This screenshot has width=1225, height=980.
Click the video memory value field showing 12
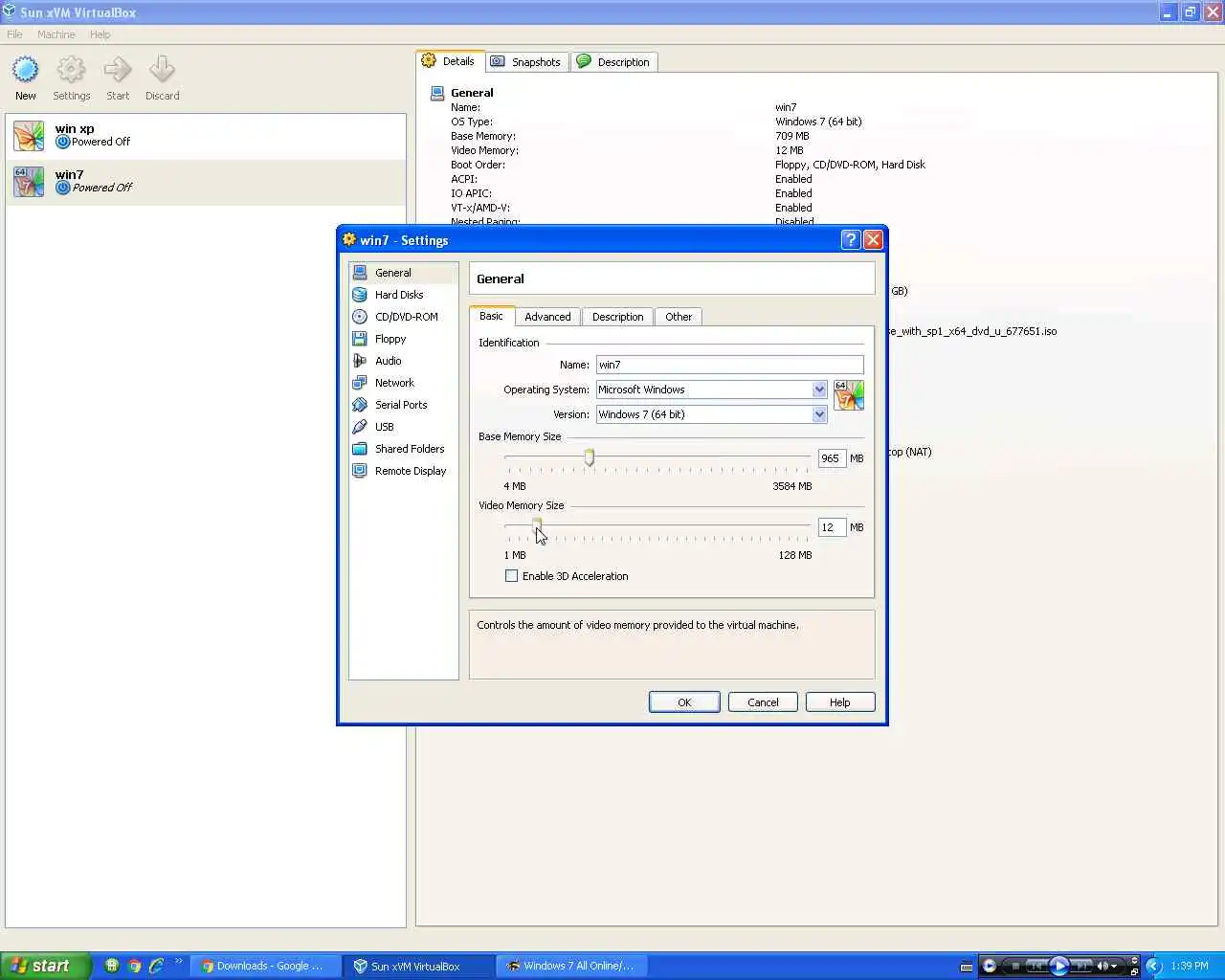pos(832,527)
